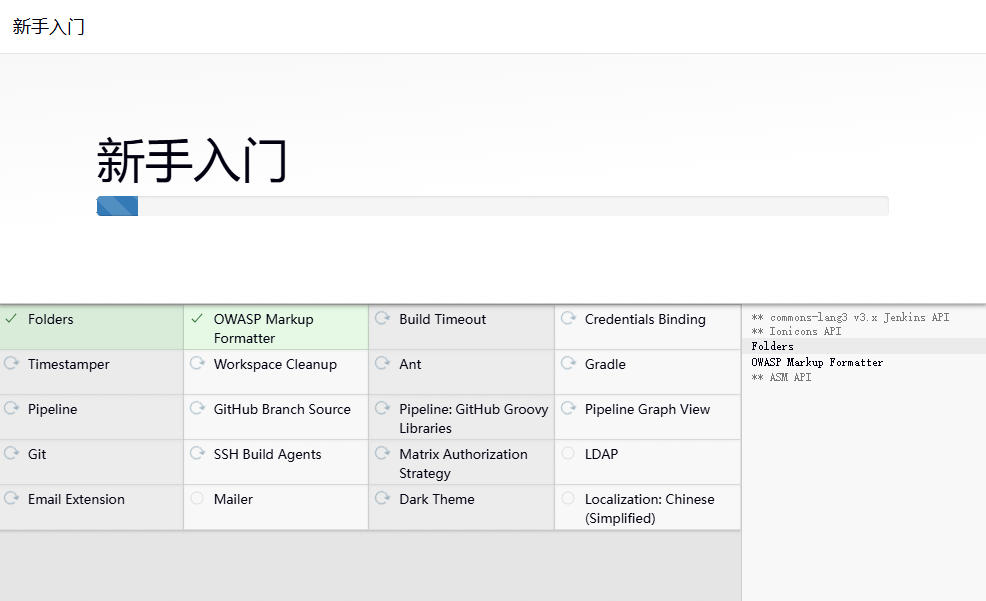Viewport: 986px width, 601px height.
Task: Click the spinner icon next to Timestamper
Action: coord(11,363)
